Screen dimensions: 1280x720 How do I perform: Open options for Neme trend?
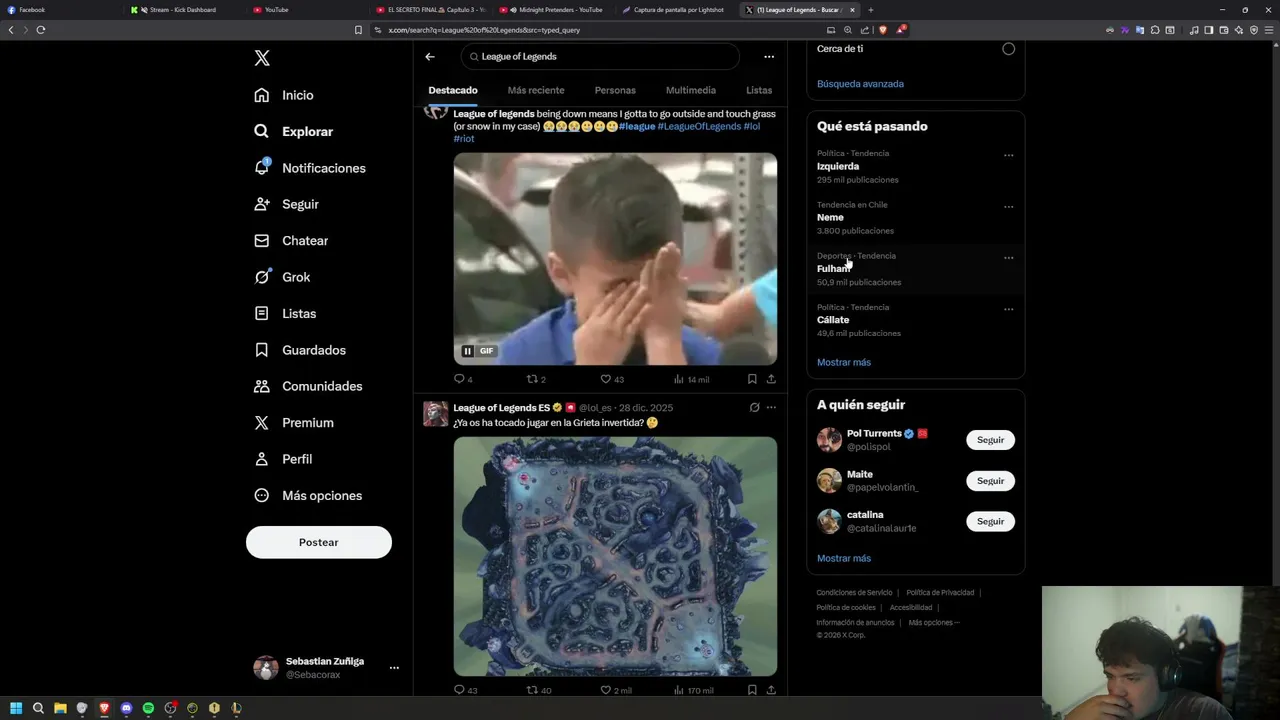click(x=1008, y=207)
